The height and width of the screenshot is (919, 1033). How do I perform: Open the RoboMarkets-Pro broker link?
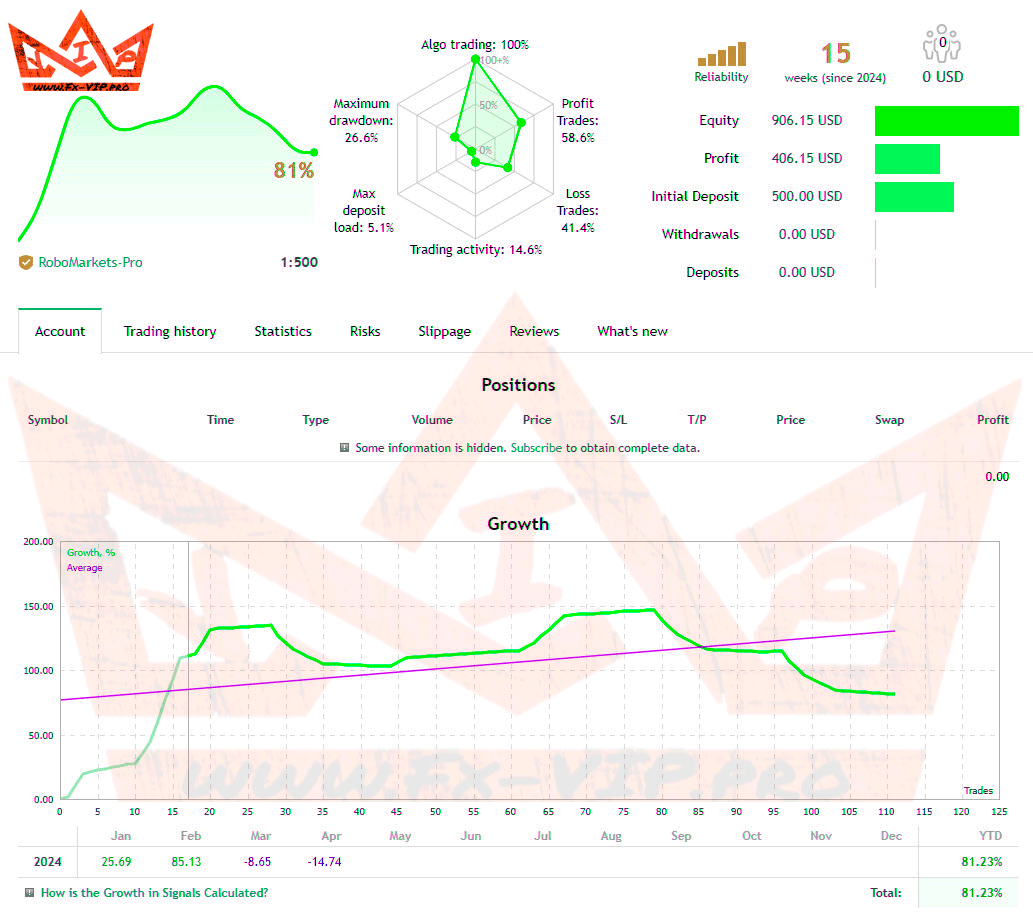point(90,263)
